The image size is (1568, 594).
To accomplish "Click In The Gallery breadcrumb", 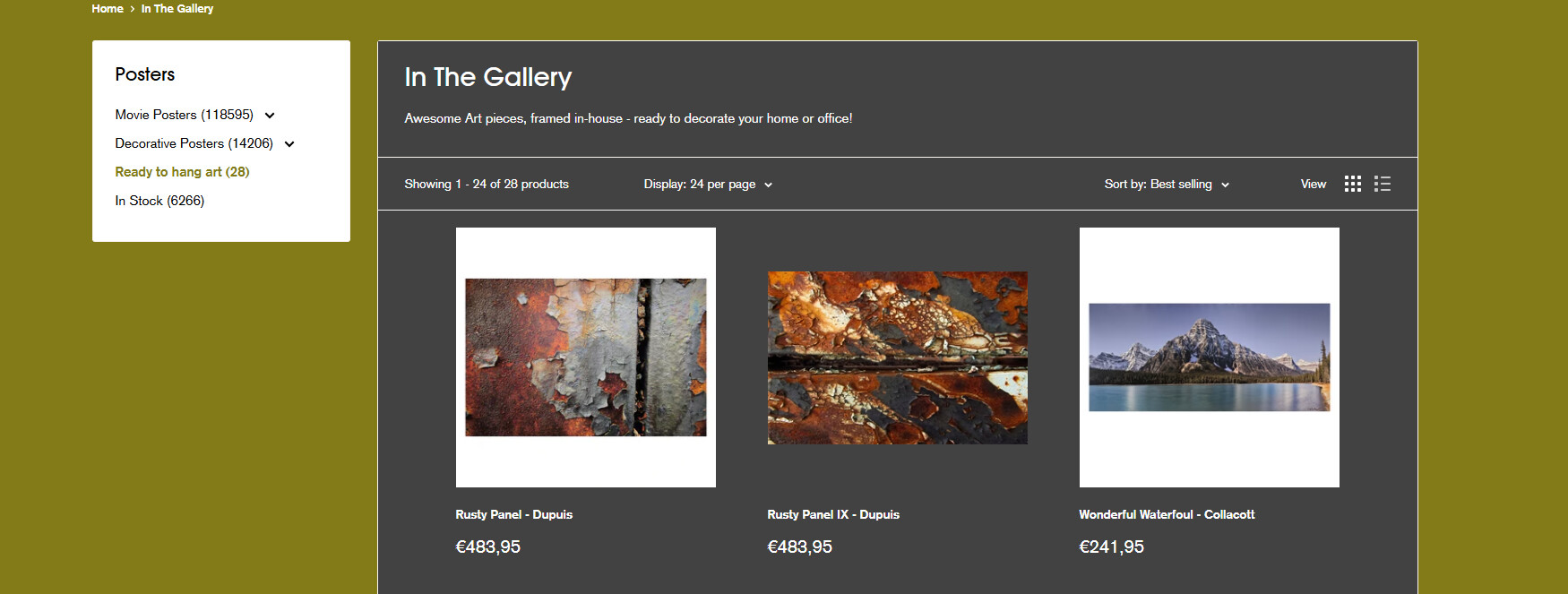I will 177,9.
